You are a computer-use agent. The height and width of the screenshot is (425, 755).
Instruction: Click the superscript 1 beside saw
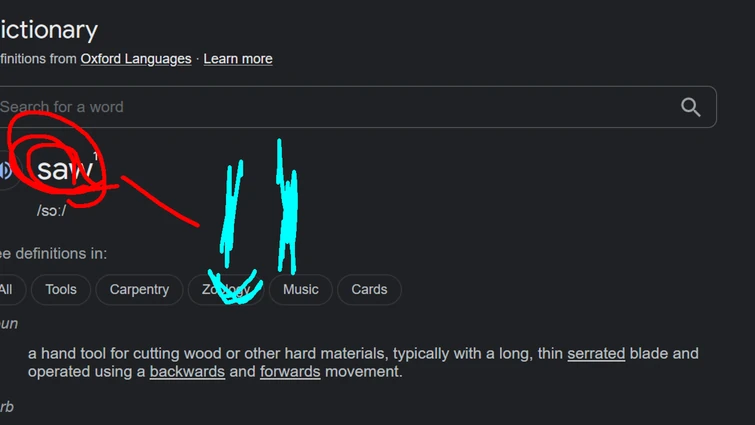[96, 156]
